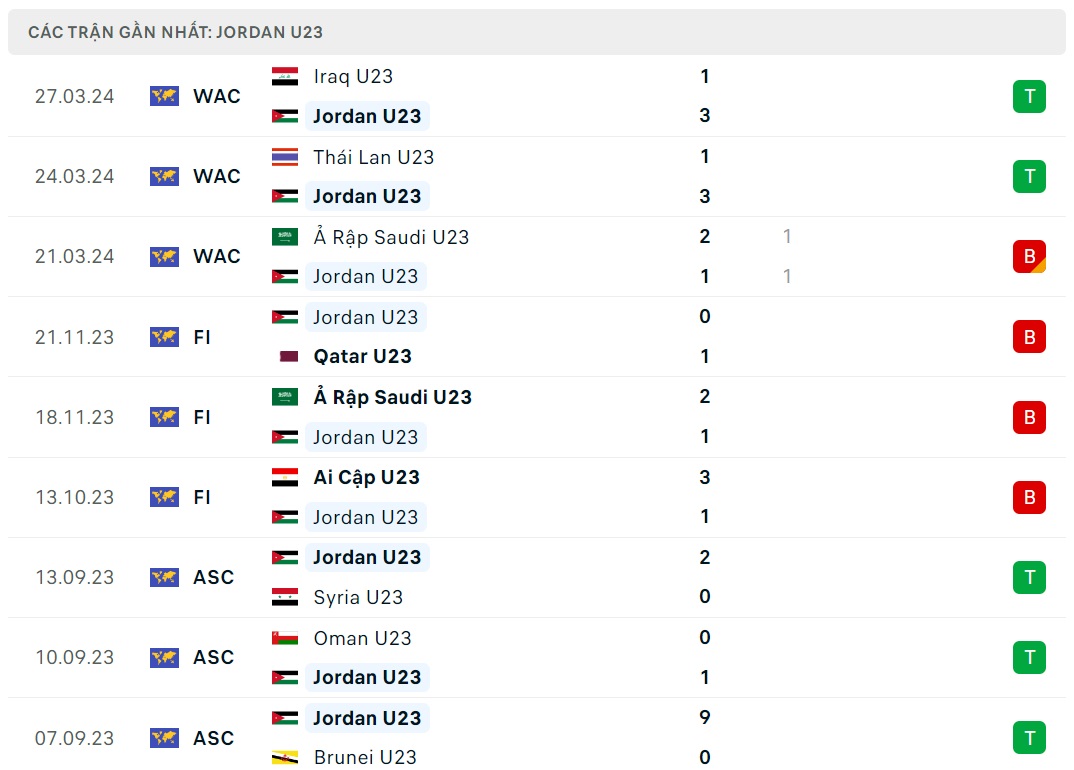Click the header 'Các trận gần nhất: Jordan U23'
The height and width of the screenshot is (770, 1074).
click(176, 32)
